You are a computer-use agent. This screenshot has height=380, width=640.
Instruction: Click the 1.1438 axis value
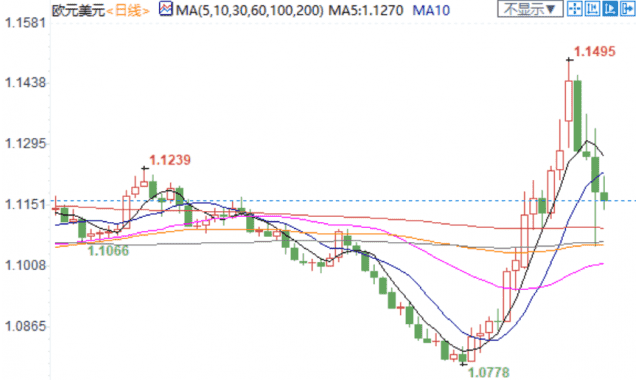(x=25, y=83)
